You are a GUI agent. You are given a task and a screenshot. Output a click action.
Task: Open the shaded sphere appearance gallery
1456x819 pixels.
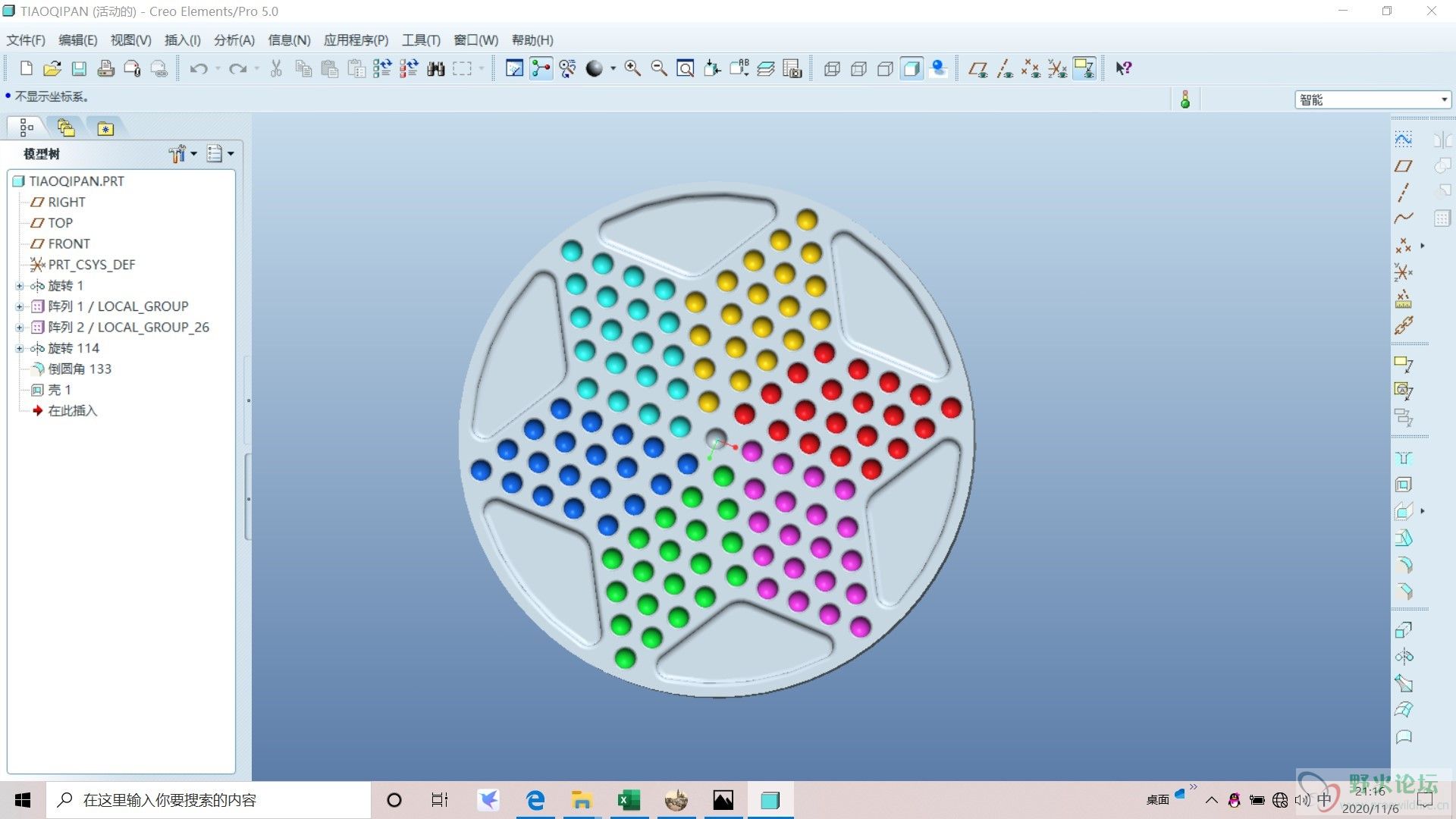click(x=595, y=68)
